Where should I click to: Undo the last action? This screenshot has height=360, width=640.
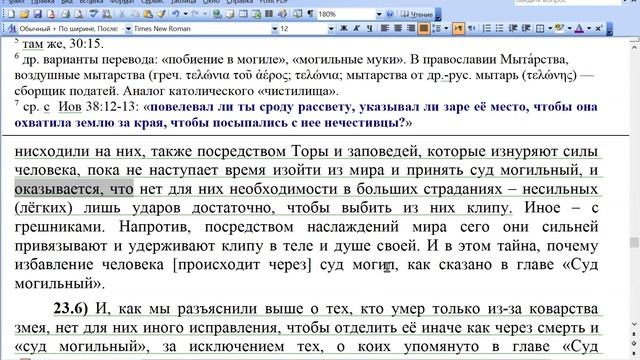pos(176,14)
